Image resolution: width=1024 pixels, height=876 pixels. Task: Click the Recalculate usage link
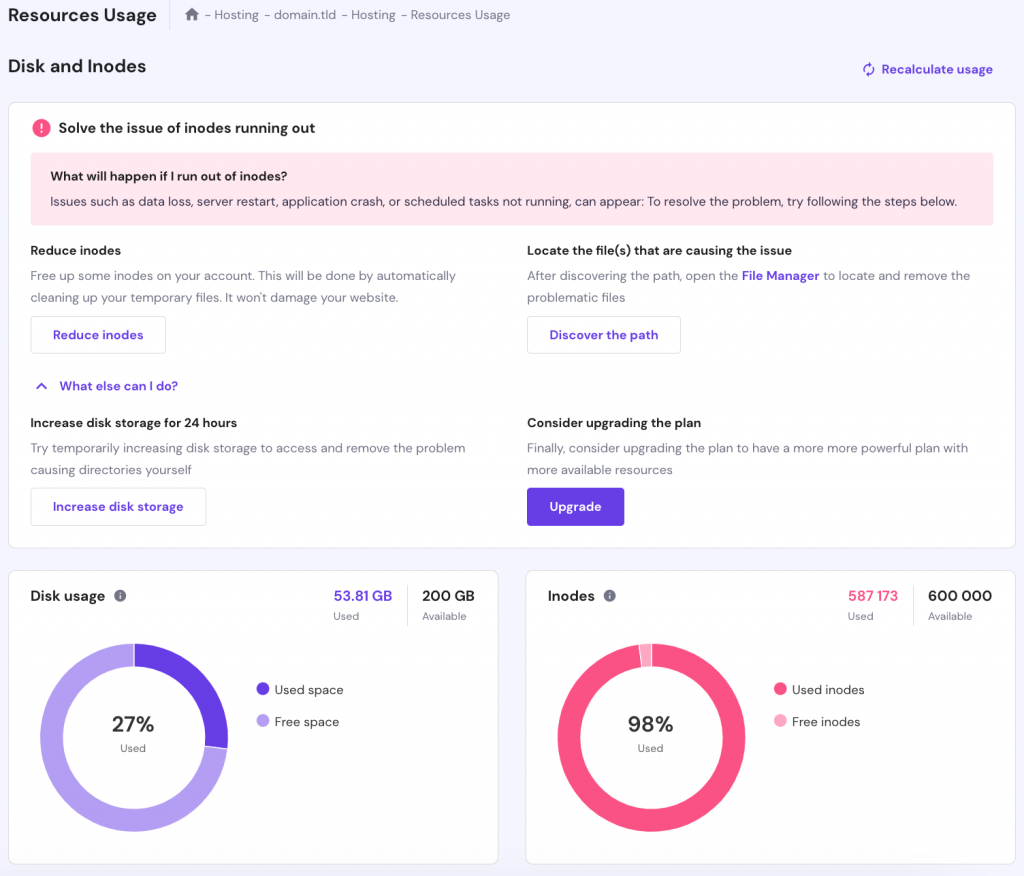(x=937, y=70)
